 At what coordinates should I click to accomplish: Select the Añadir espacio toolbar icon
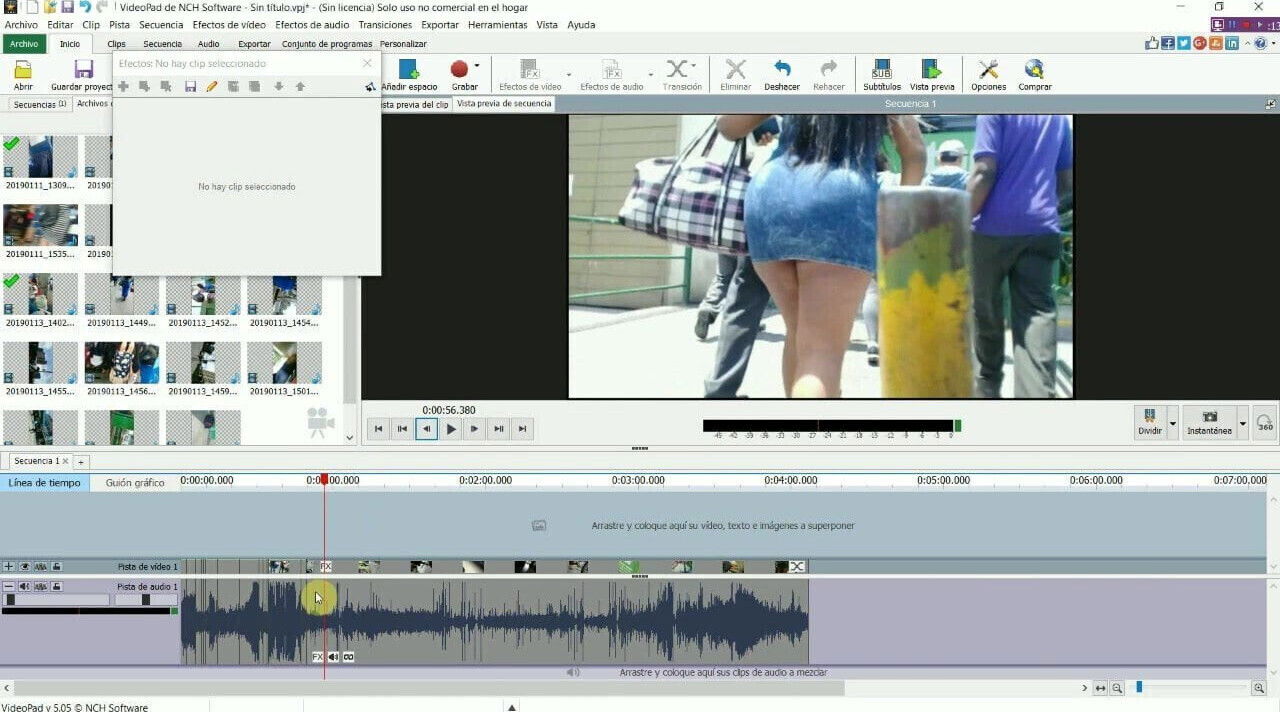coord(408,70)
